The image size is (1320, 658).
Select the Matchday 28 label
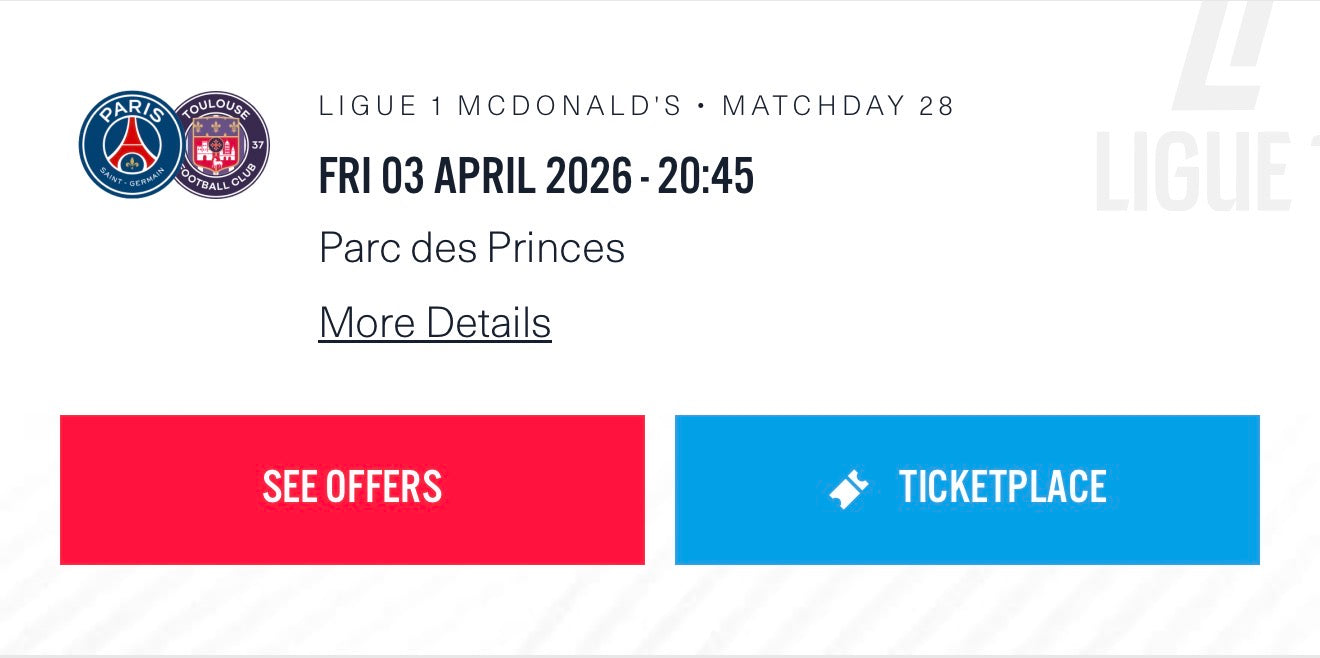pyautogui.click(x=838, y=106)
